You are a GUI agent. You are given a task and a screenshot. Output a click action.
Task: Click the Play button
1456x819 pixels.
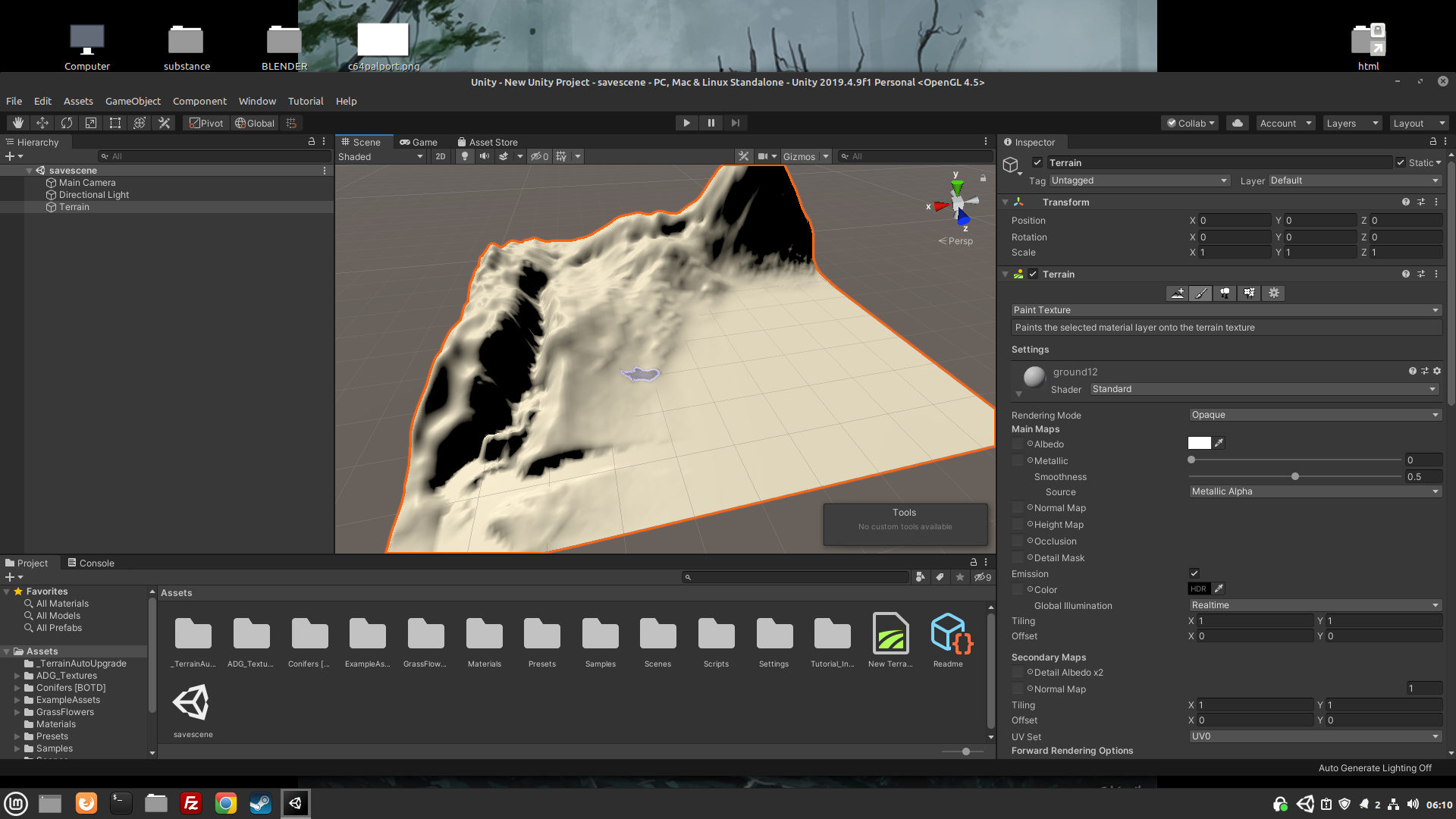686,123
